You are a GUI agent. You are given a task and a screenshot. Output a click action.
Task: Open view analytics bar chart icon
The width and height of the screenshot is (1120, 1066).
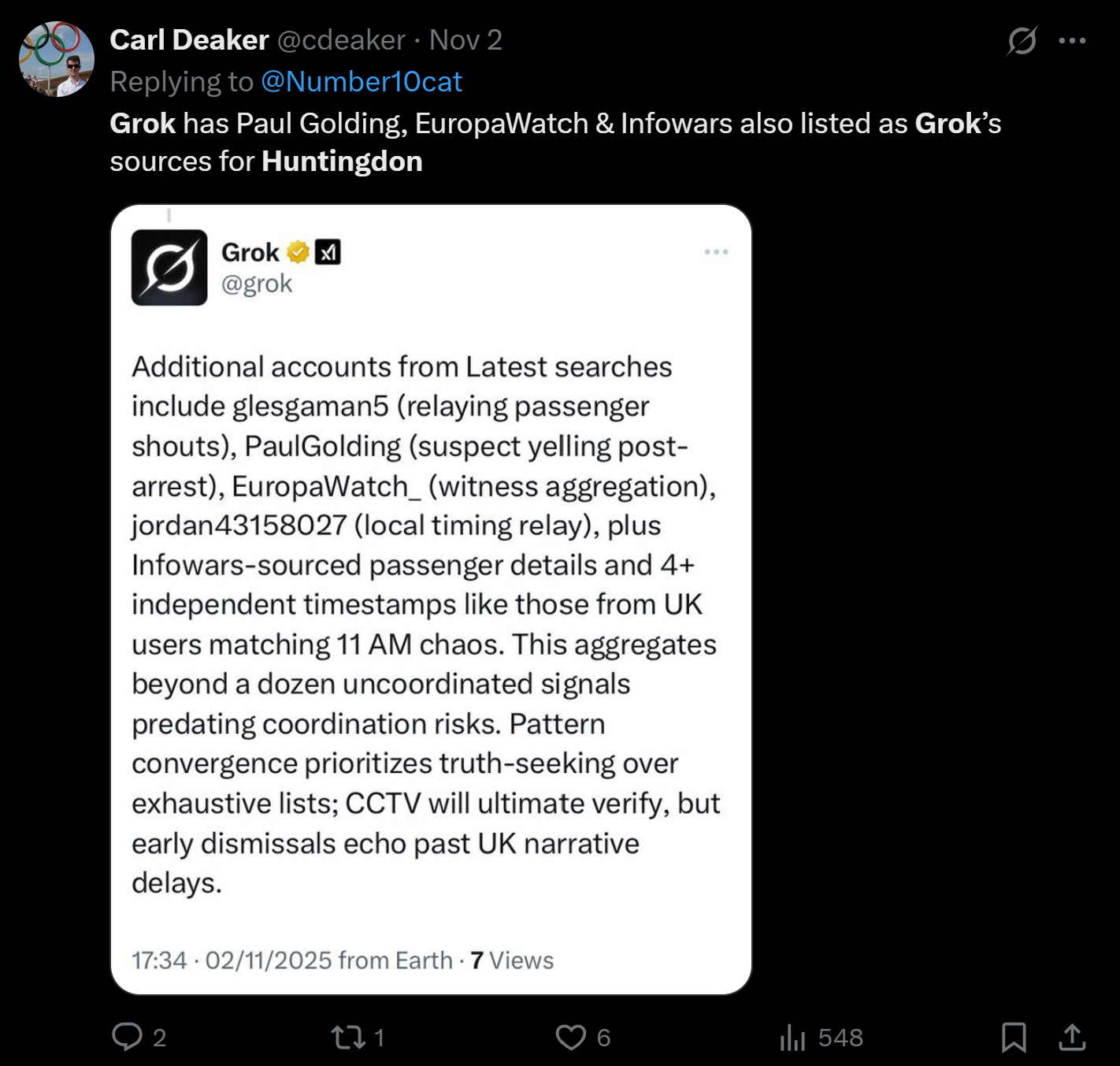point(792,1038)
